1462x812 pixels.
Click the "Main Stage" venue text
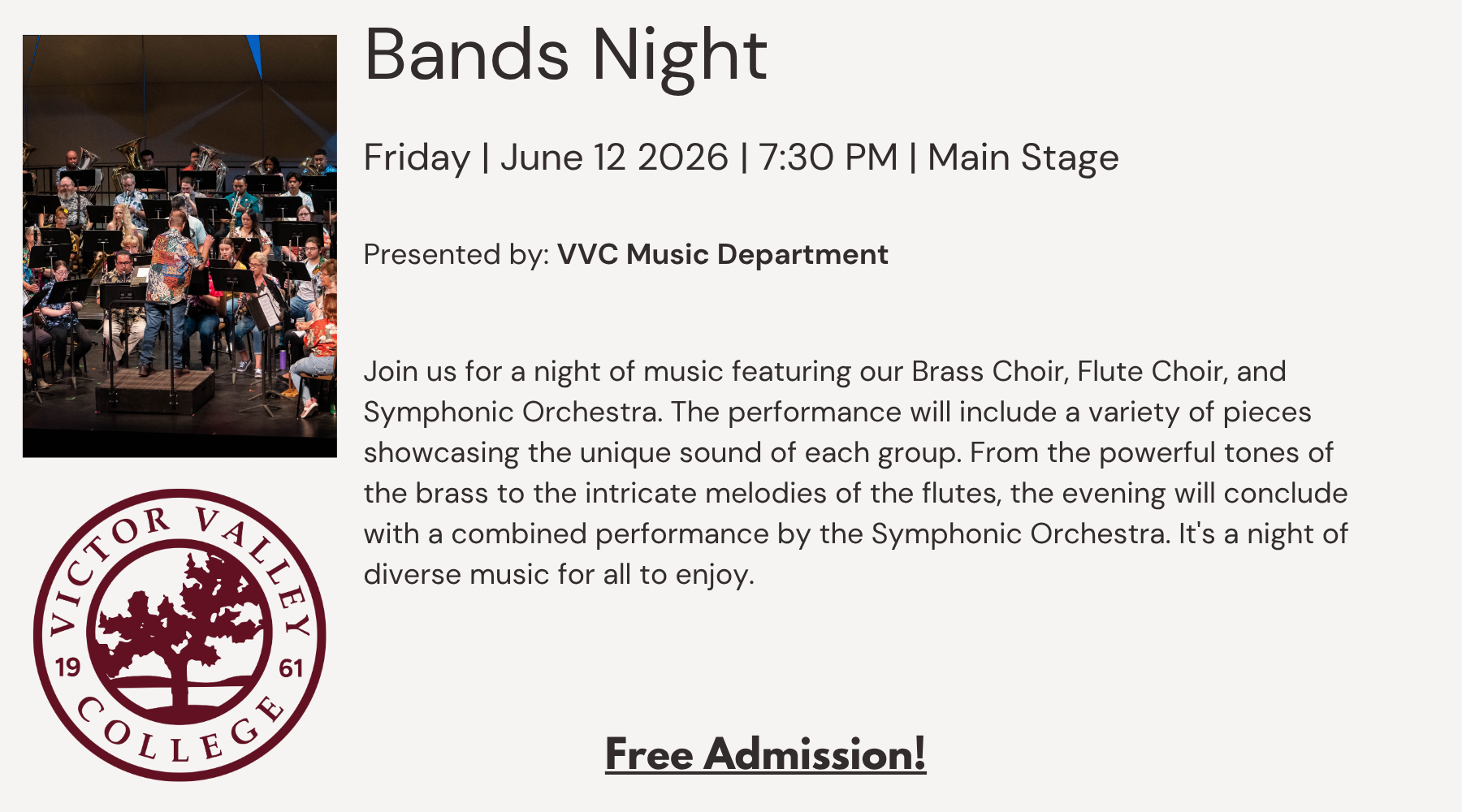[1023, 158]
